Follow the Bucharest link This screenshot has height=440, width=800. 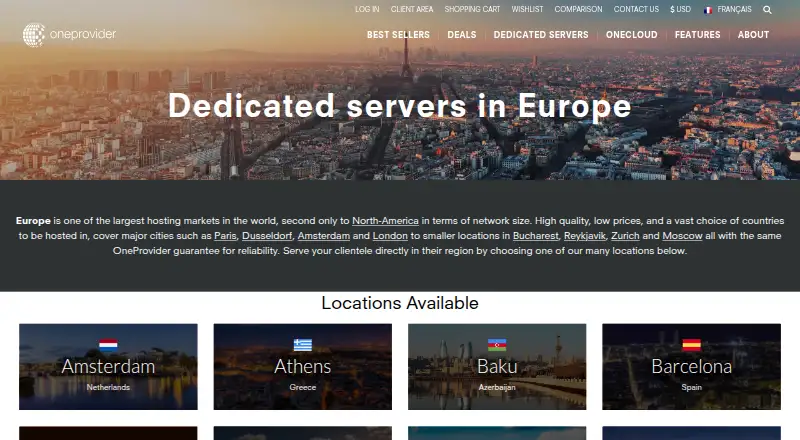pyautogui.click(x=536, y=236)
